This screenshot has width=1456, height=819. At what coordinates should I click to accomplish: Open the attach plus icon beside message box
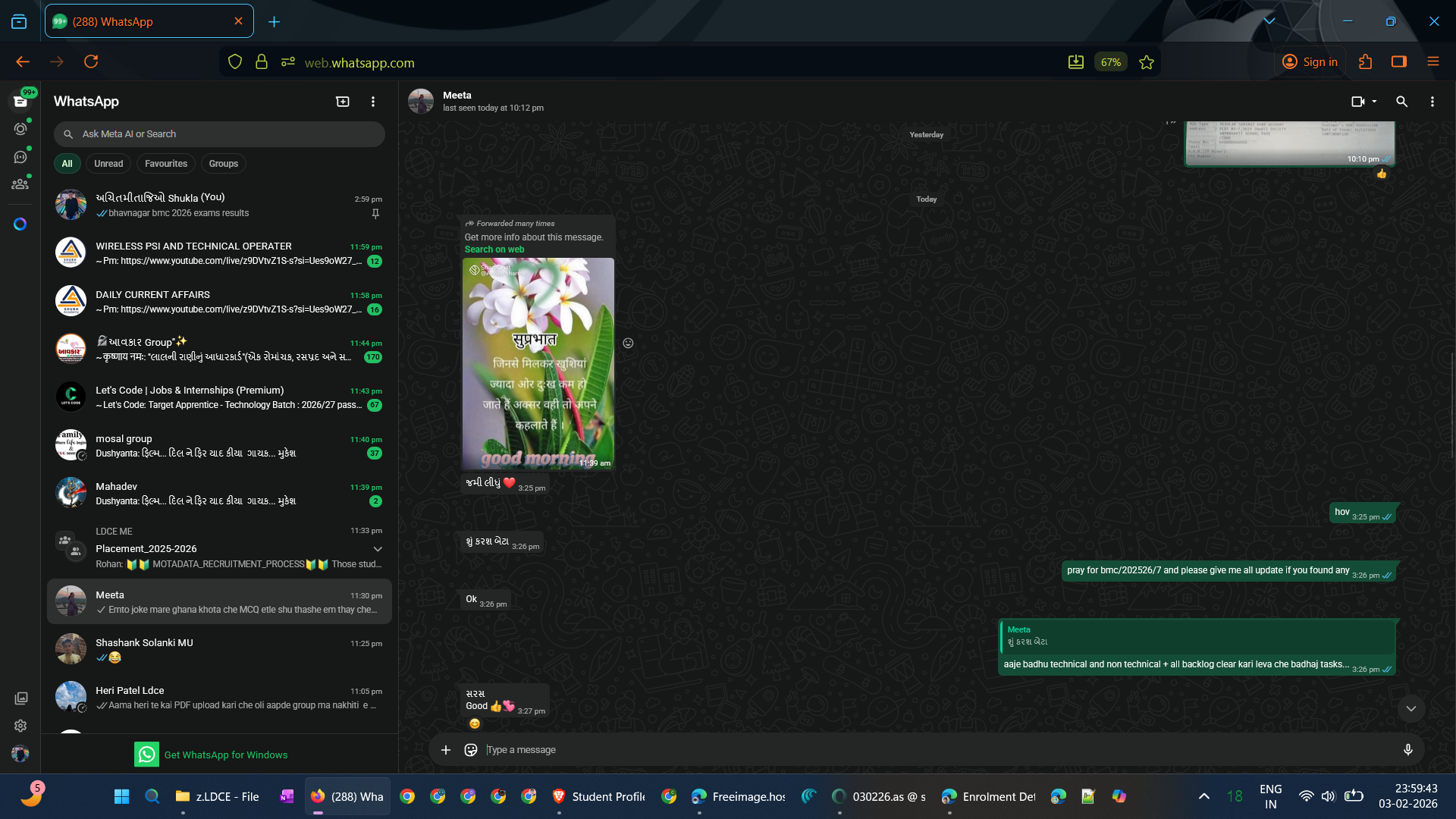pos(446,750)
